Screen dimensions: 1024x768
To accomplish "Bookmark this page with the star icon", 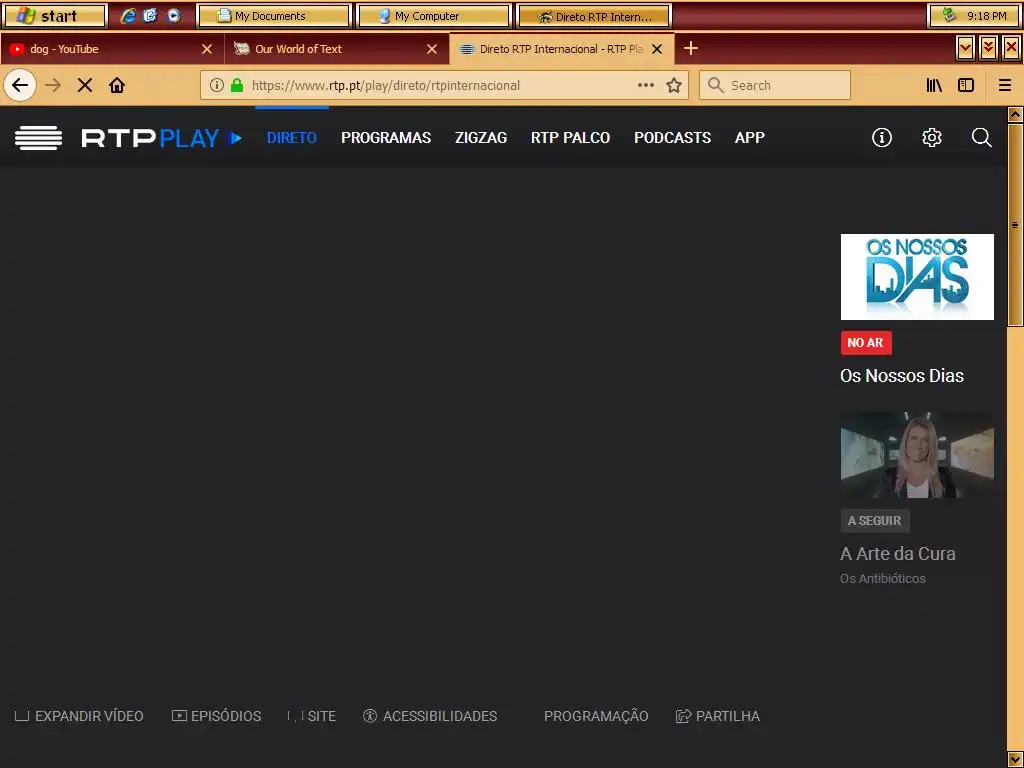I will point(674,85).
